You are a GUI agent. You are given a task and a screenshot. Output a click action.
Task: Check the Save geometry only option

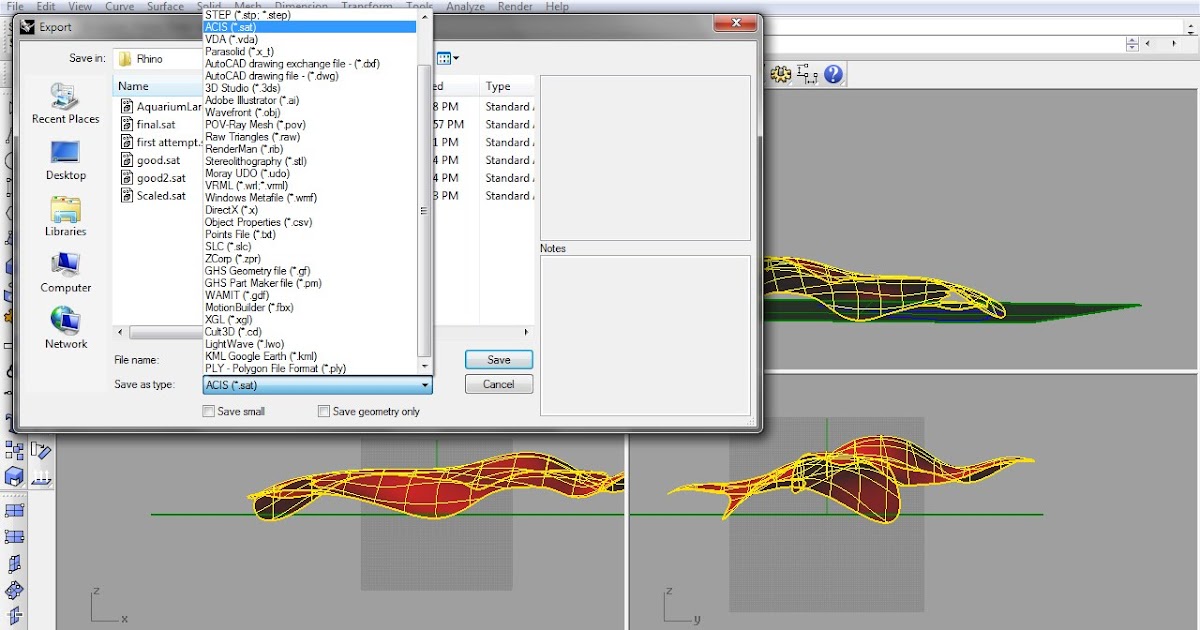(x=323, y=411)
